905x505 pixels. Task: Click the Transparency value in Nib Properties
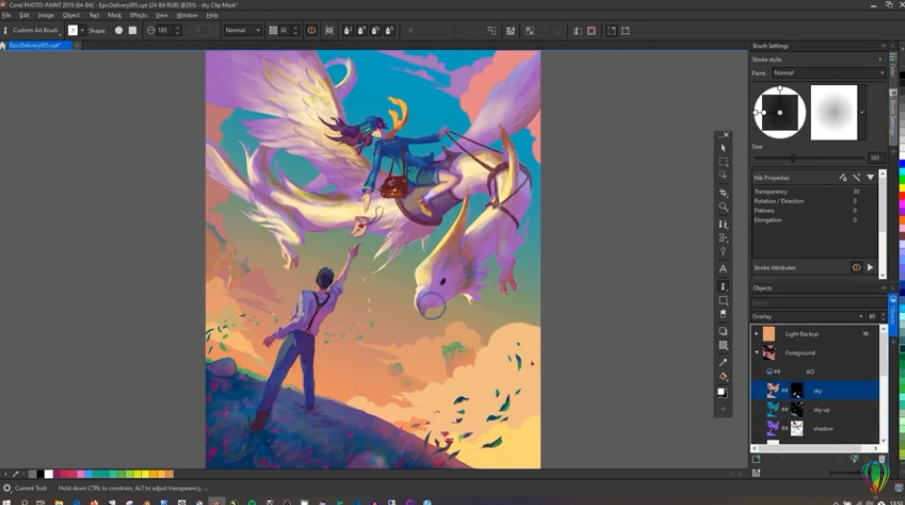855,191
